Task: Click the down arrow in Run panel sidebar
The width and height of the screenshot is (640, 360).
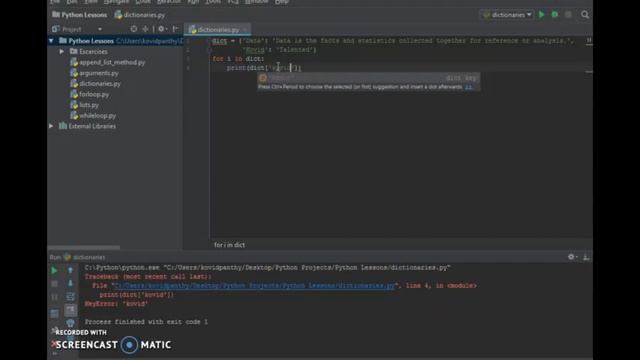Action: (70, 283)
